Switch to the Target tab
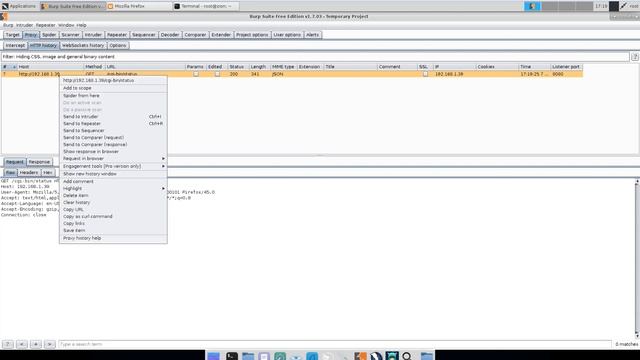 coord(13,35)
